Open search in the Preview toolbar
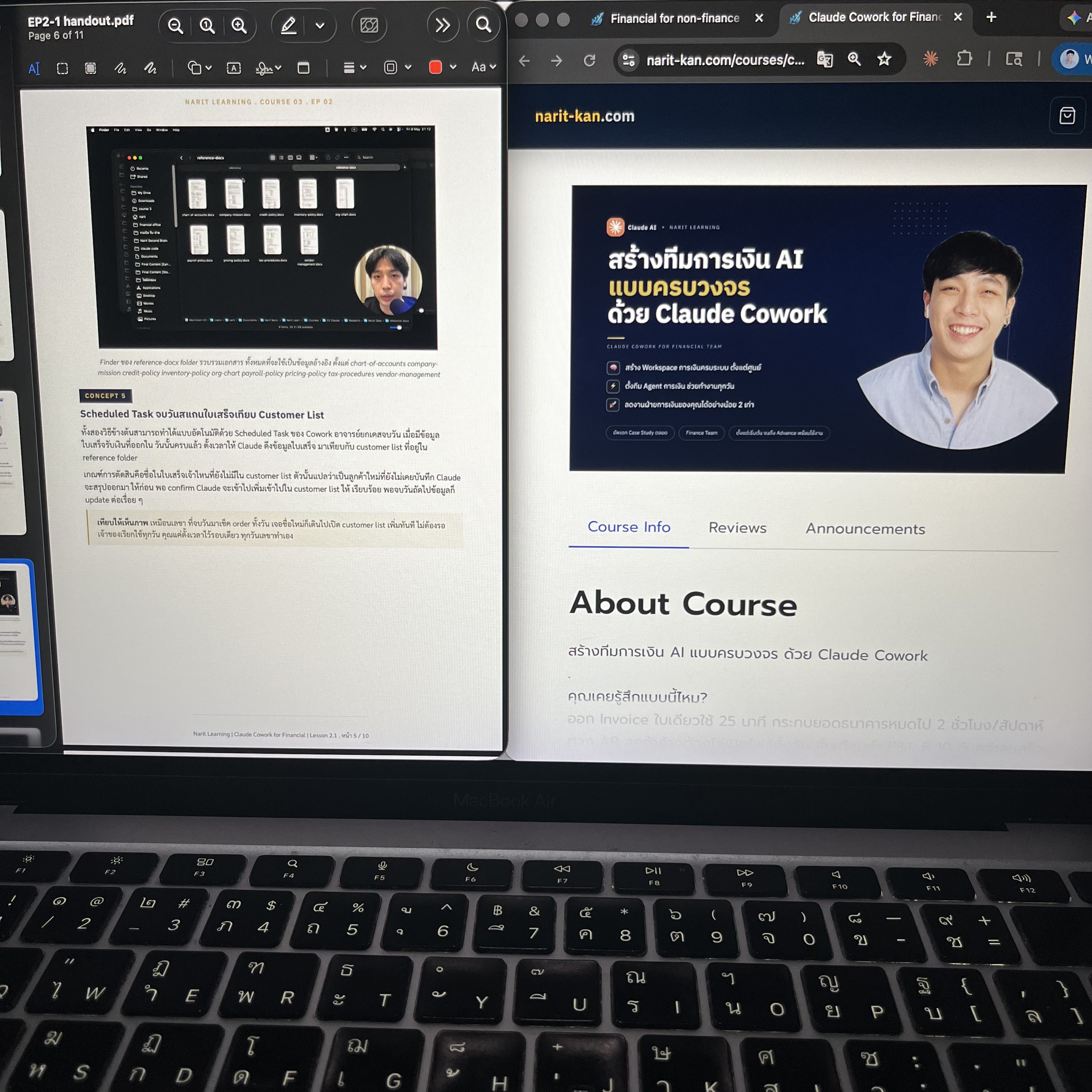1092x1092 pixels. pyautogui.click(x=483, y=25)
